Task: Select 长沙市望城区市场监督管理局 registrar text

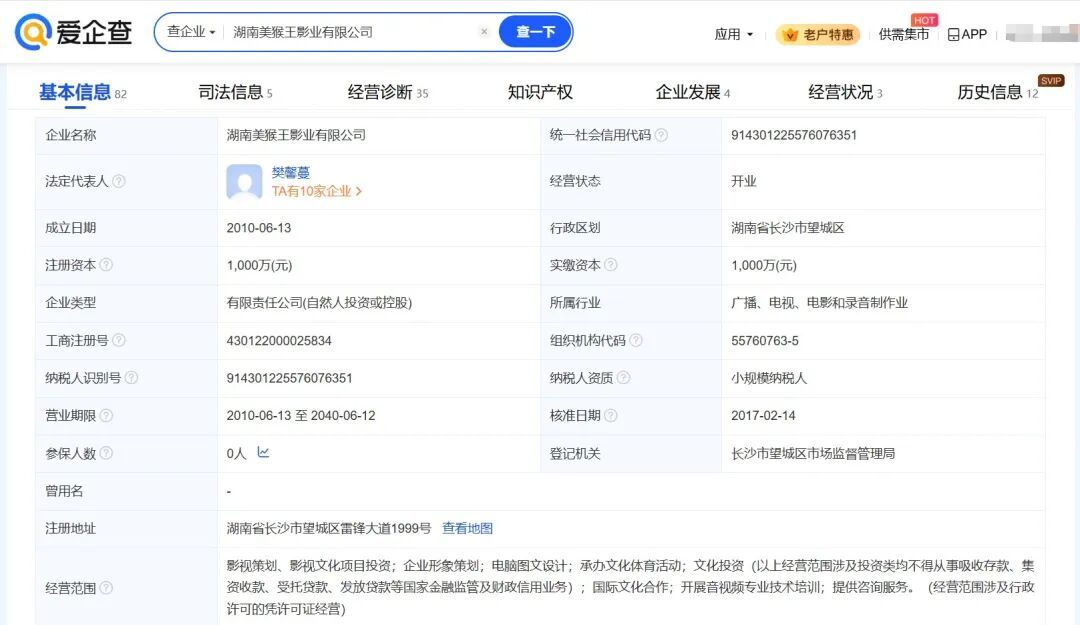Action: 813,453
